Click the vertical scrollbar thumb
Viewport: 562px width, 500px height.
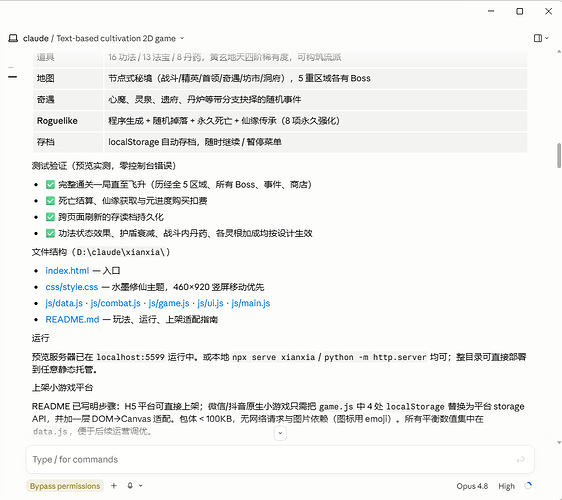pos(559,156)
